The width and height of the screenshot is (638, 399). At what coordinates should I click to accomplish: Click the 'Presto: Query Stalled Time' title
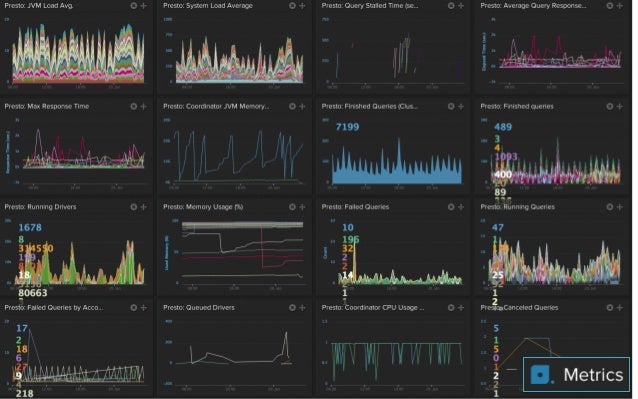[x=370, y=6]
